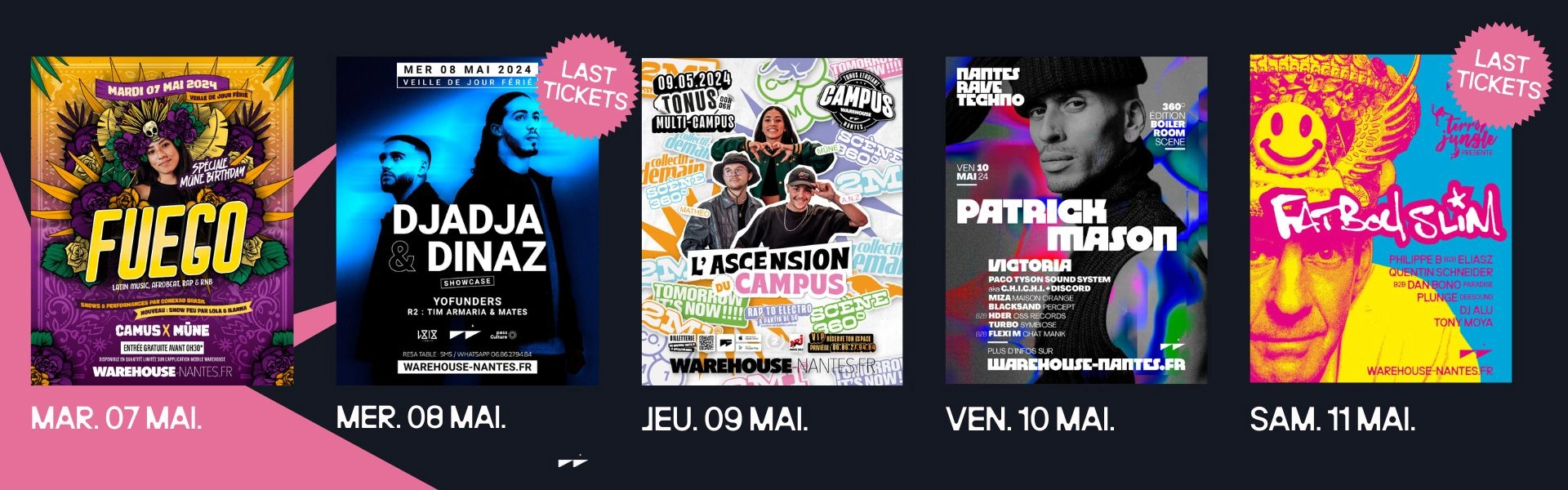This screenshot has height=490, width=1568.
Task: Click Last Tickets badge on Fatboy Slim
Action: 1499,73
